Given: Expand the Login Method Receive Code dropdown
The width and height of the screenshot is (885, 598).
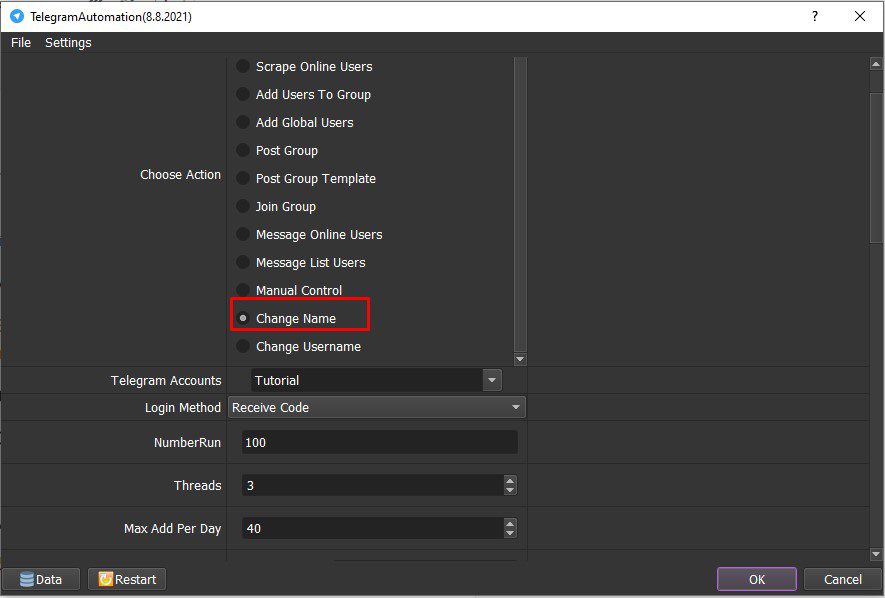Looking at the screenshot, I should point(376,407).
